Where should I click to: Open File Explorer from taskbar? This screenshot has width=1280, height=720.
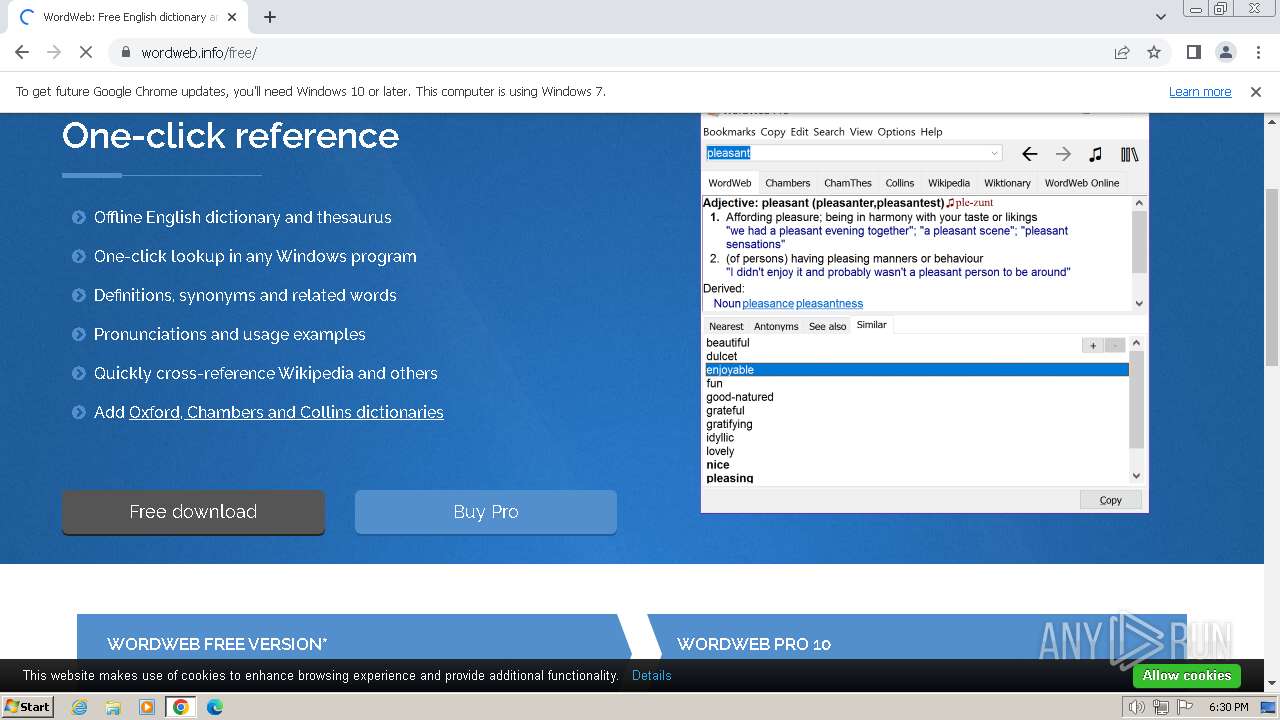tap(113, 707)
